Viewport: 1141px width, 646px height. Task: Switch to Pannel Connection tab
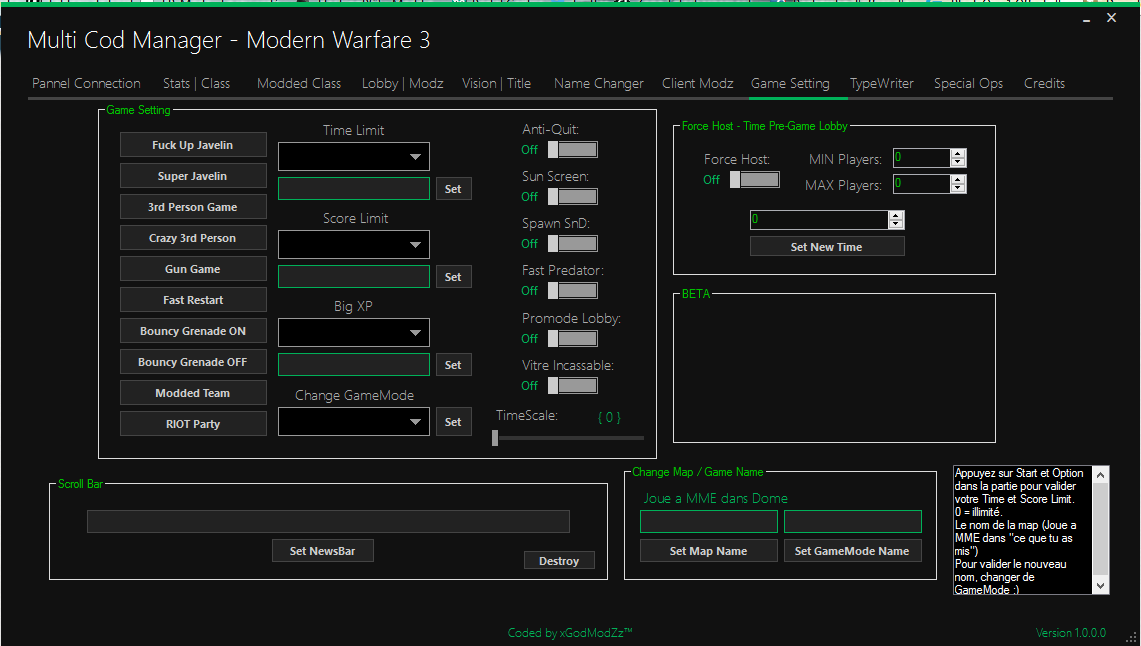click(x=86, y=84)
